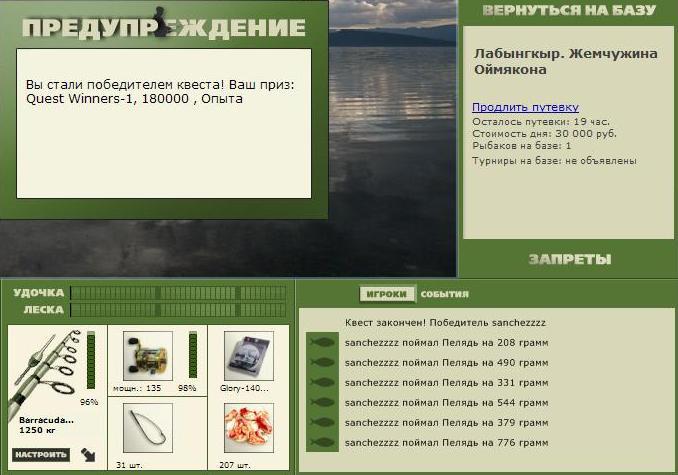Viewport: 678px width, 475px height.
Task: Click the fish icon beside the 331 грамм catch
Action: click(x=323, y=382)
